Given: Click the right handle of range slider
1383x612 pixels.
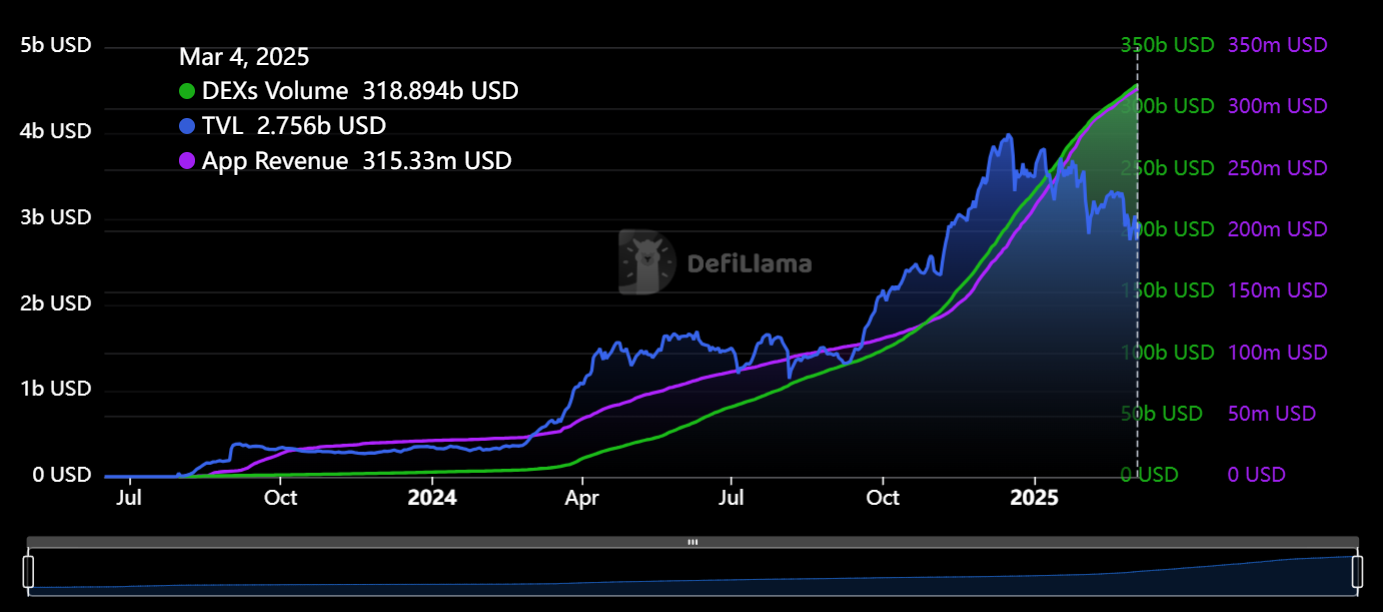Looking at the screenshot, I should click(1358, 571).
